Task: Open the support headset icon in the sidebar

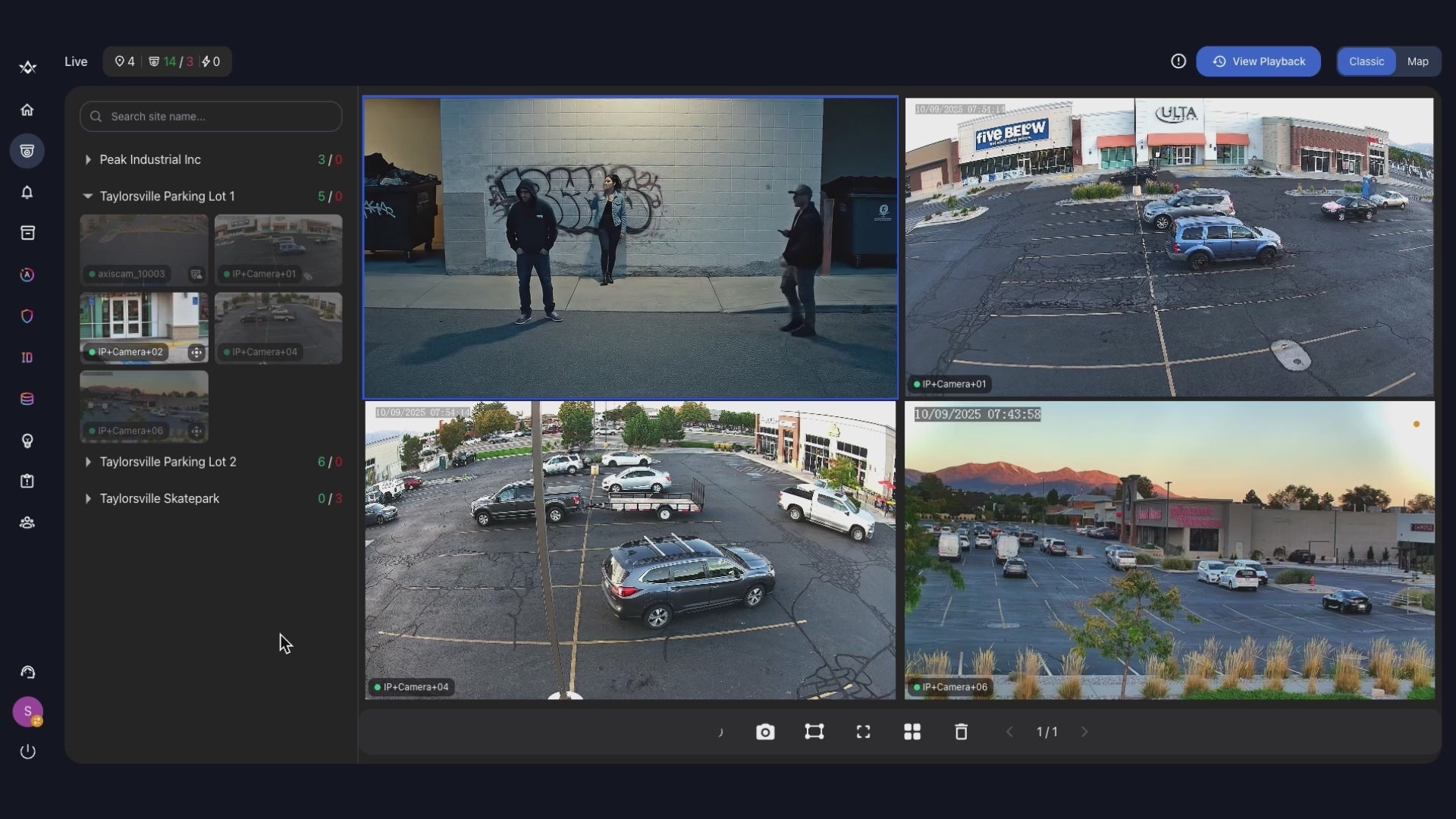Action: (27, 673)
